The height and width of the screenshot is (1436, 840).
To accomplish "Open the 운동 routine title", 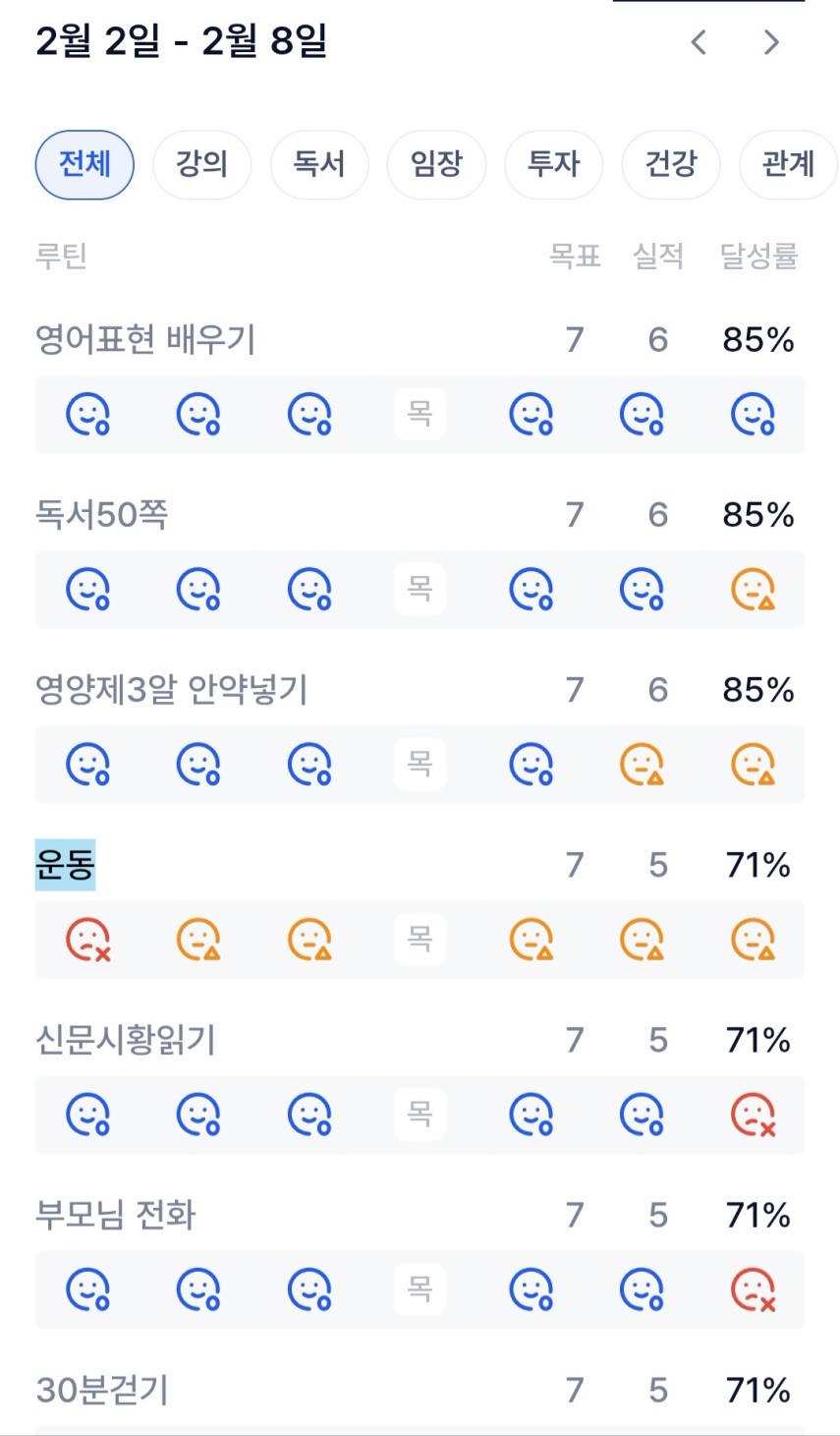I will pos(66,865).
